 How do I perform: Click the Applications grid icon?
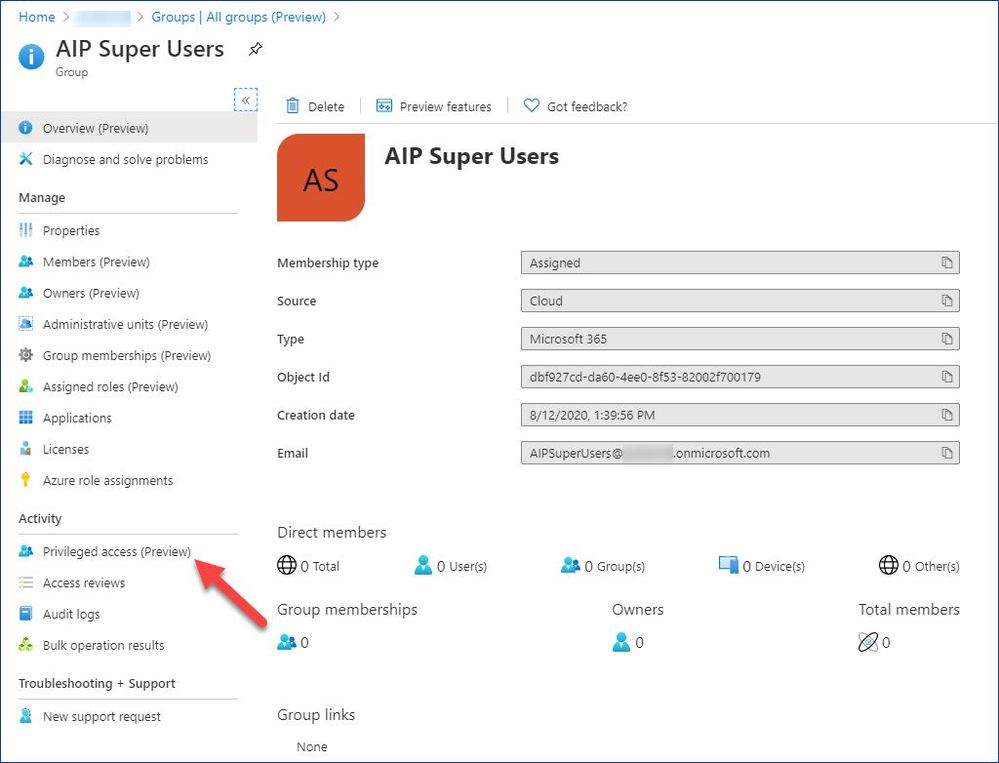click(25, 417)
